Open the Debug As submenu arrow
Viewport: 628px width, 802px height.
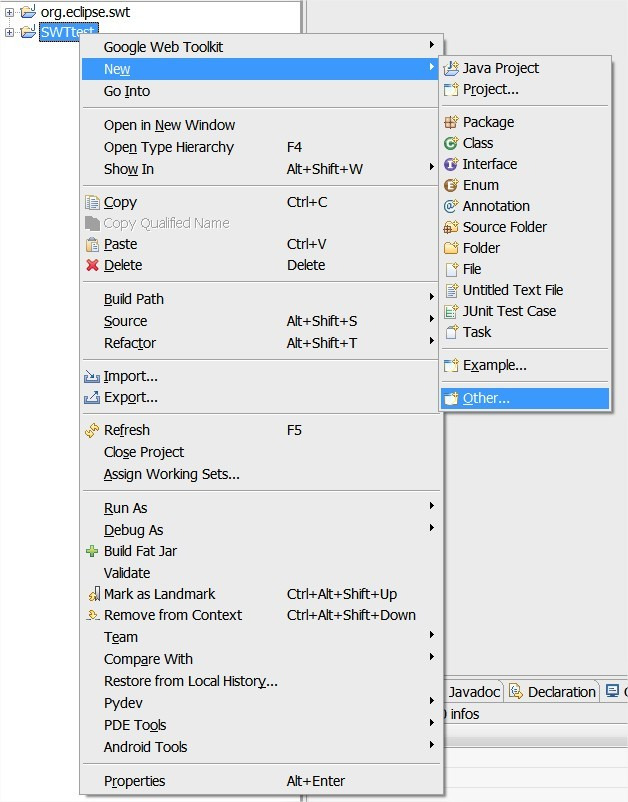pos(432,528)
